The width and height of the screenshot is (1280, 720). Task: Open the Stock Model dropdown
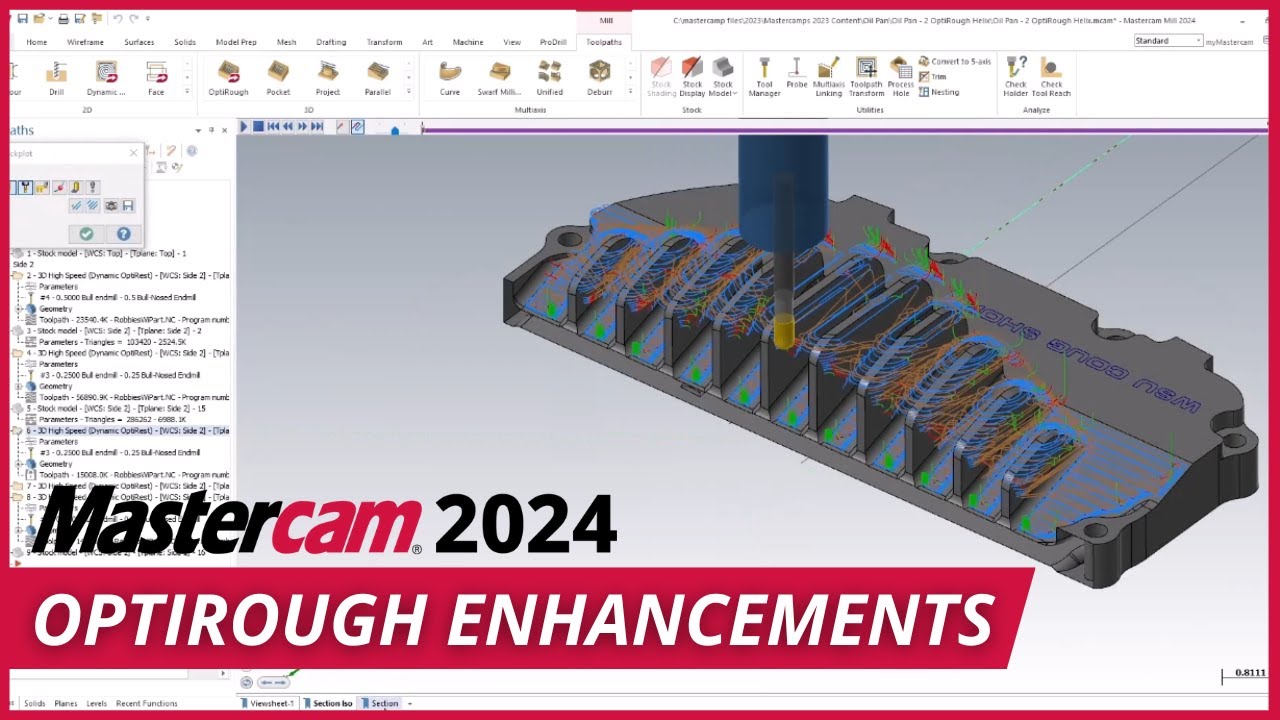click(722, 78)
